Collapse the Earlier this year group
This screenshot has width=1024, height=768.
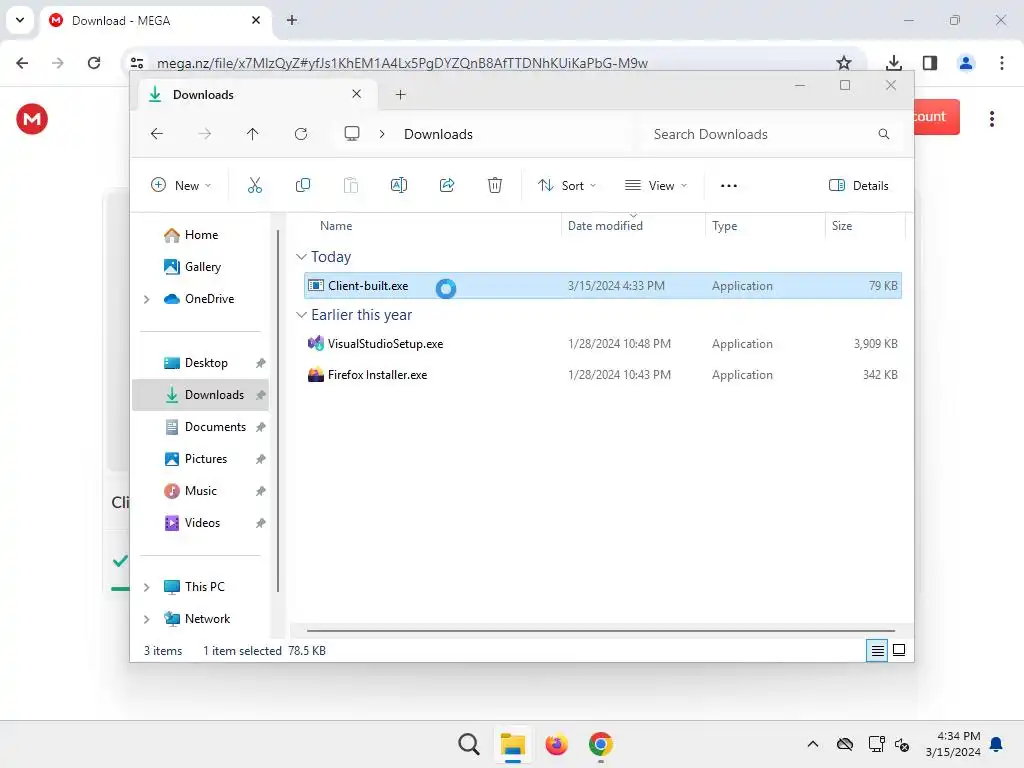tap(301, 315)
